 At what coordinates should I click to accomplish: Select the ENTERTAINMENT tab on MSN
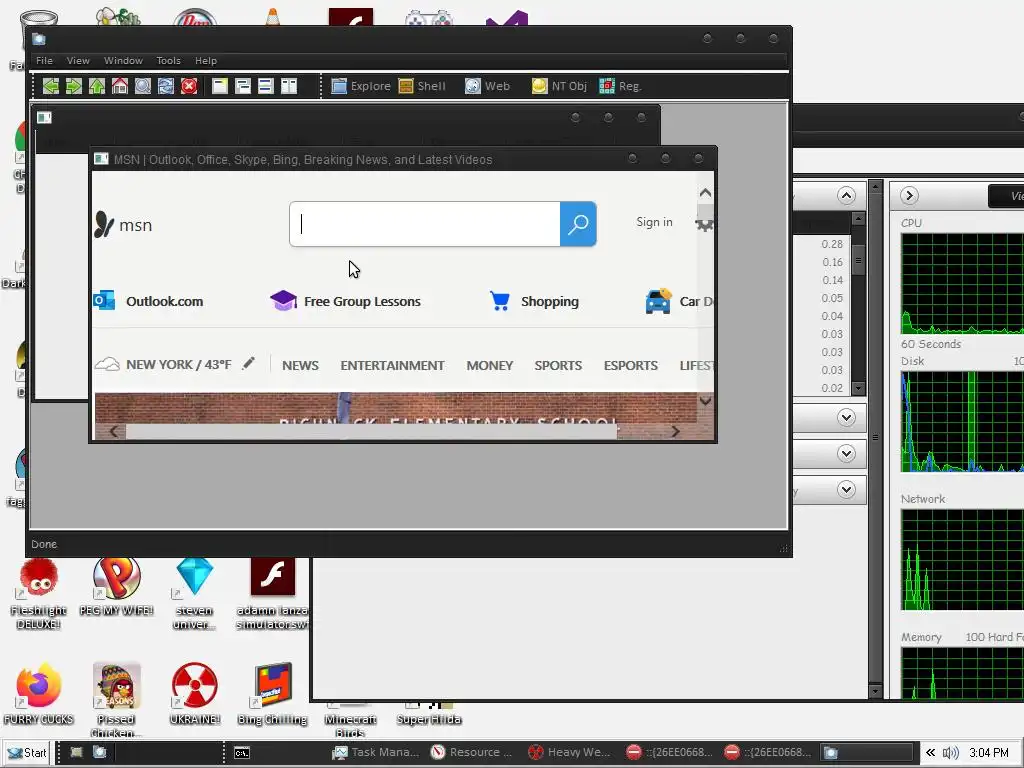[392, 365]
